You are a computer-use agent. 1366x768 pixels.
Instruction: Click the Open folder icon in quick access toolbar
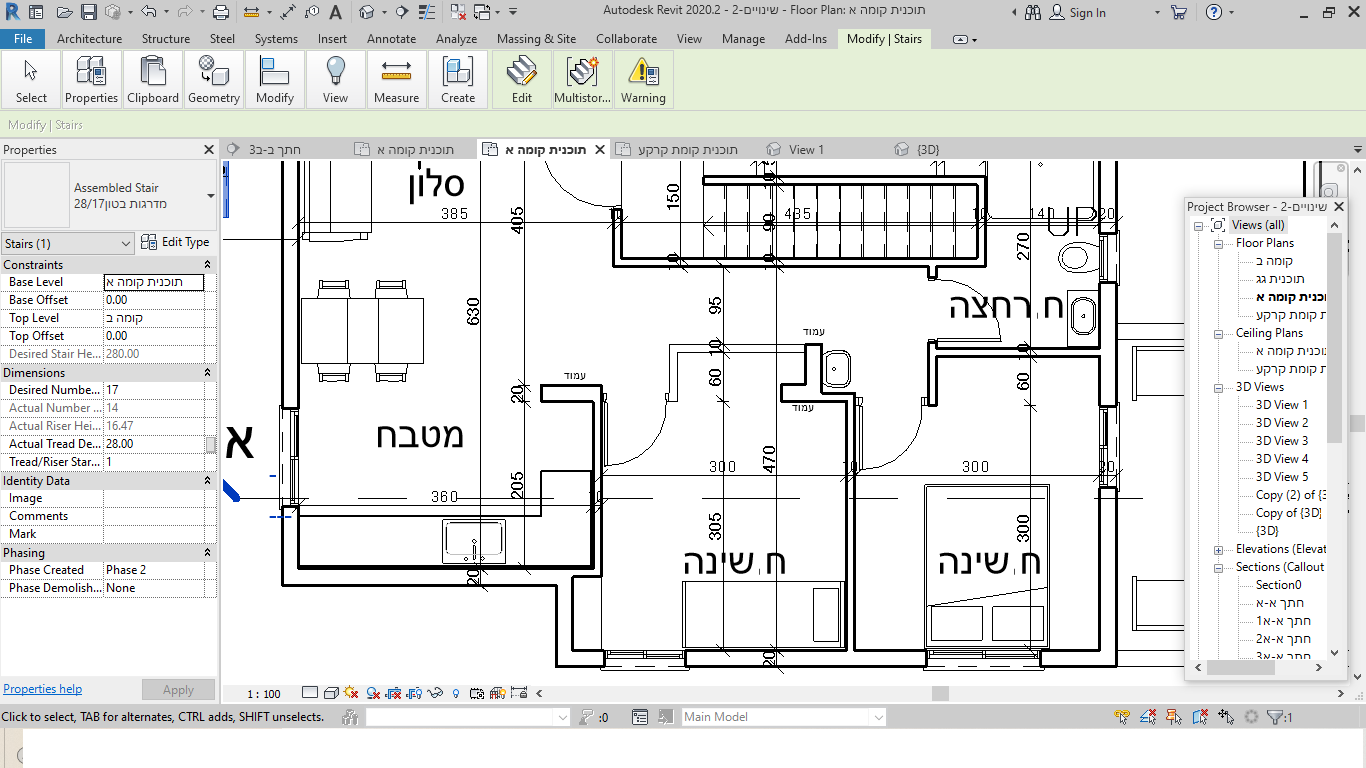coord(64,12)
